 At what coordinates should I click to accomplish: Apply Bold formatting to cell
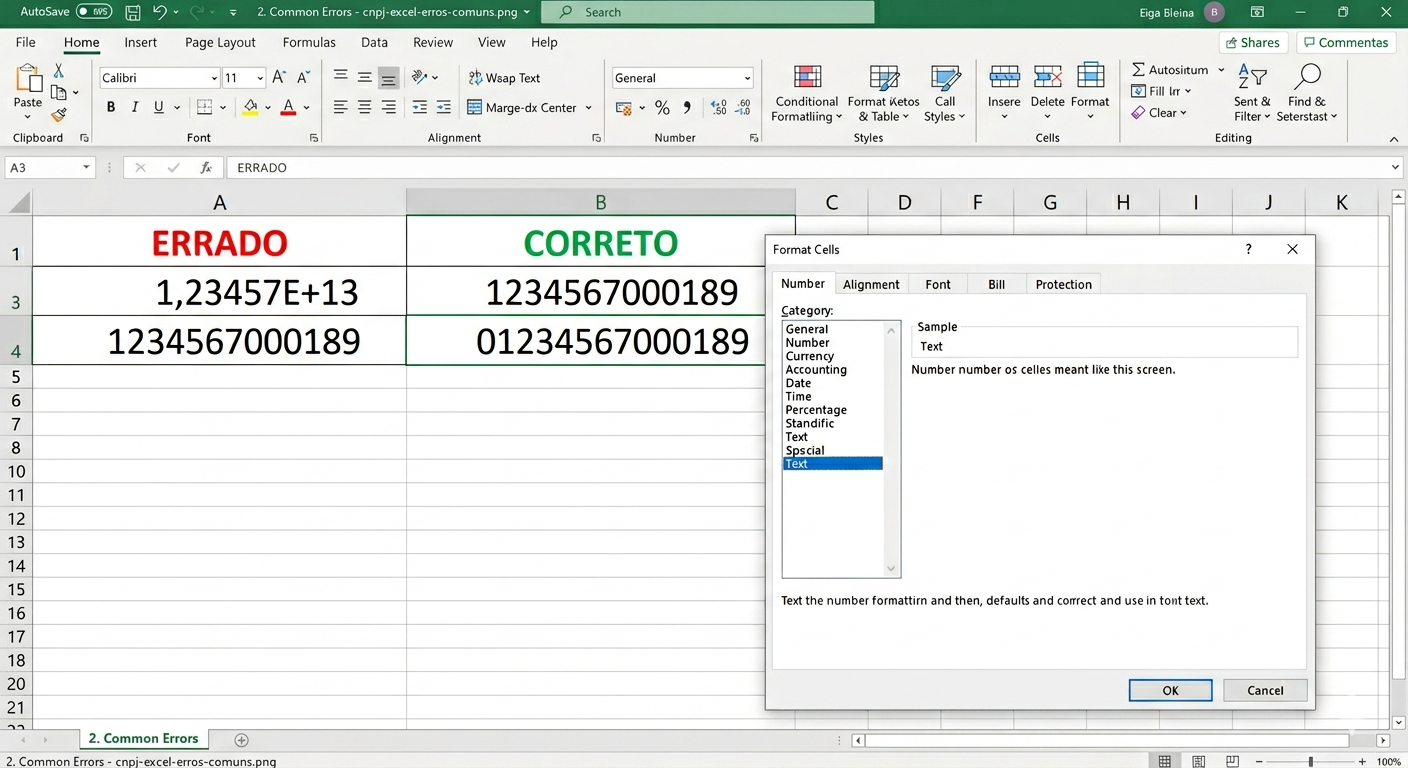coord(111,107)
